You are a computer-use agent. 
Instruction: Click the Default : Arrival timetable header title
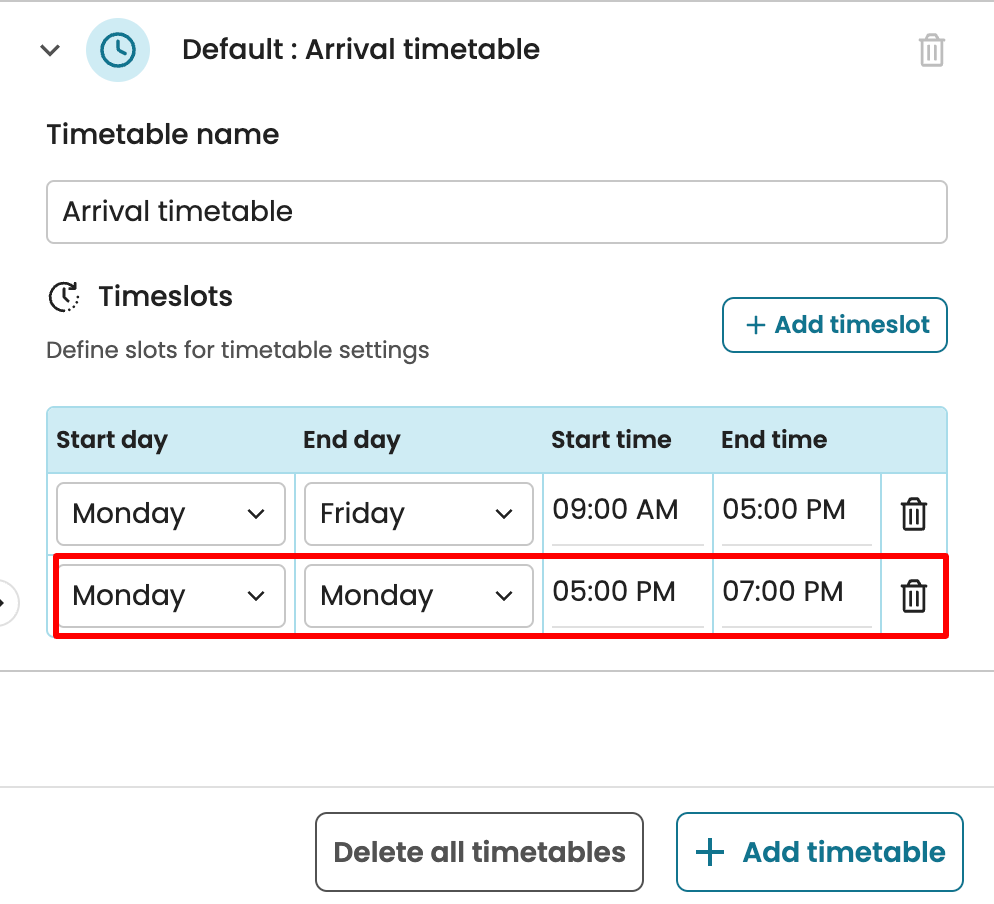[360, 50]
